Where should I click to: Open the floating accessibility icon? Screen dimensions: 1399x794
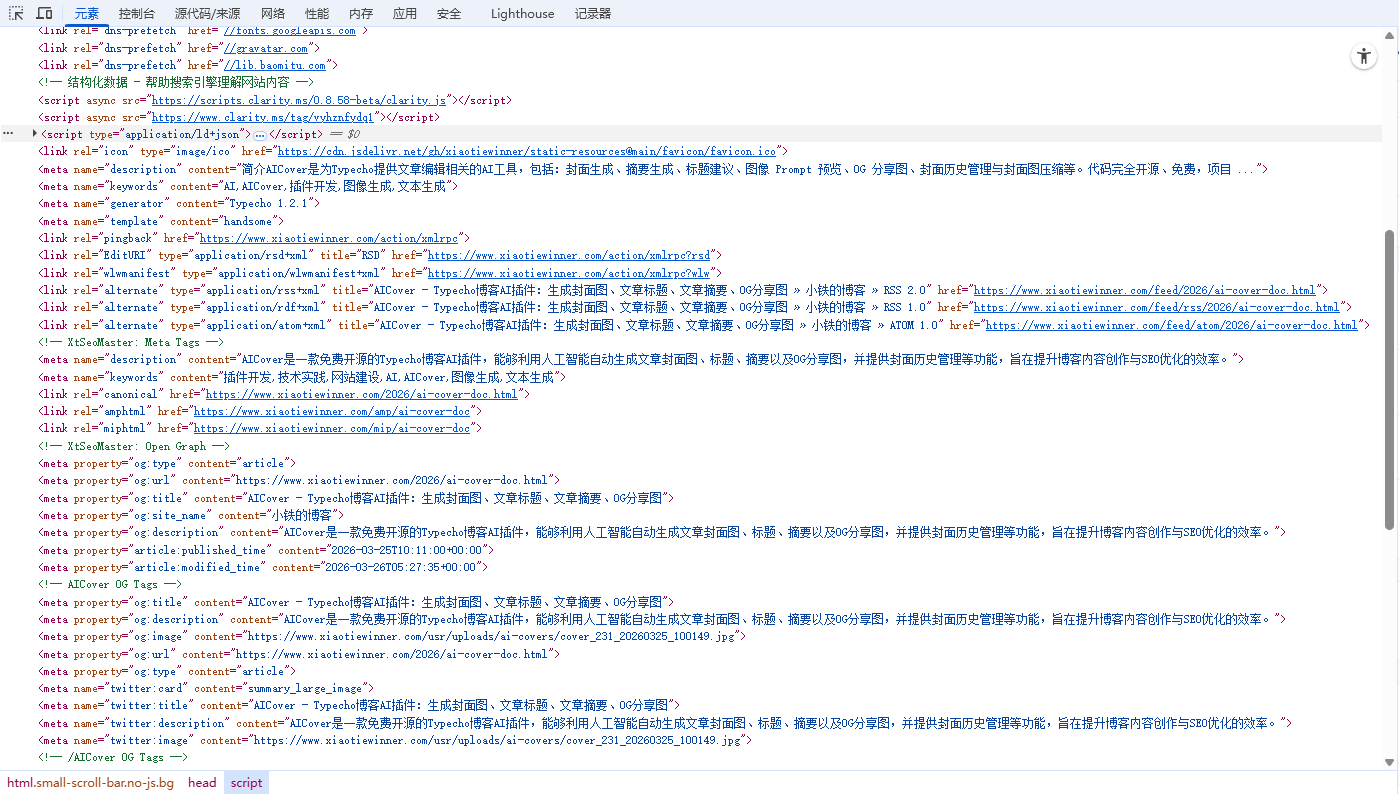[x=1364, y=57]
